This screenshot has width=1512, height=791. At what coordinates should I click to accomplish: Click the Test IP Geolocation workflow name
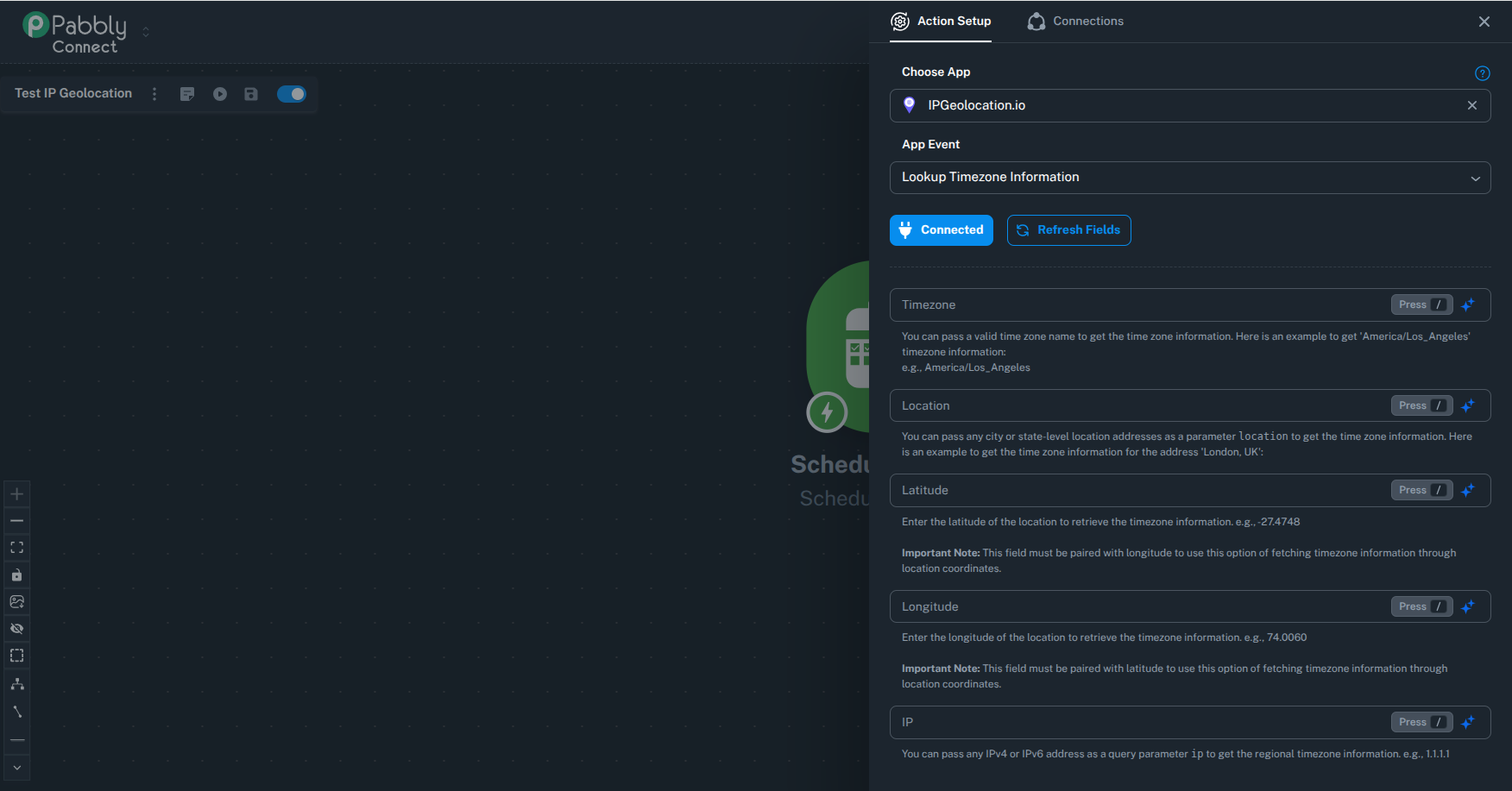pos(73,93)
